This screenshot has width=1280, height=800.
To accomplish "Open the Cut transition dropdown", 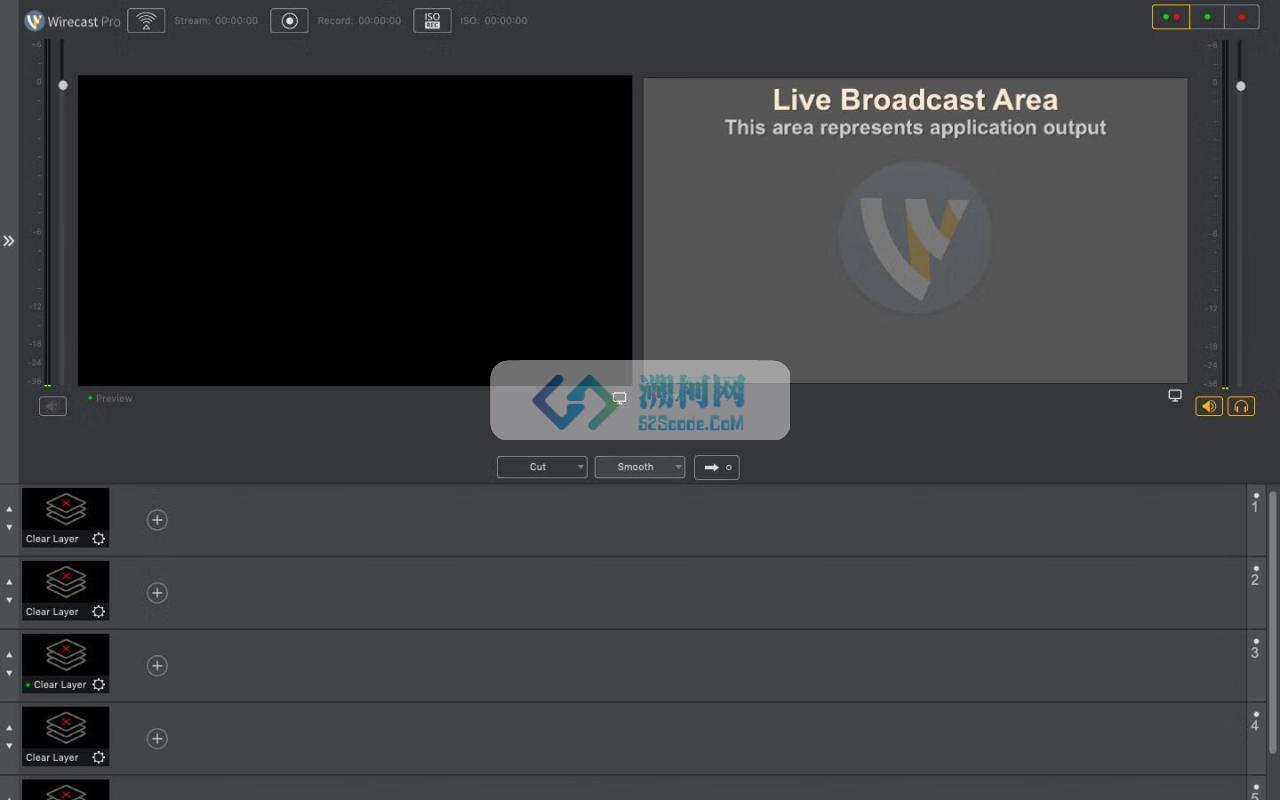I will 542,467.
